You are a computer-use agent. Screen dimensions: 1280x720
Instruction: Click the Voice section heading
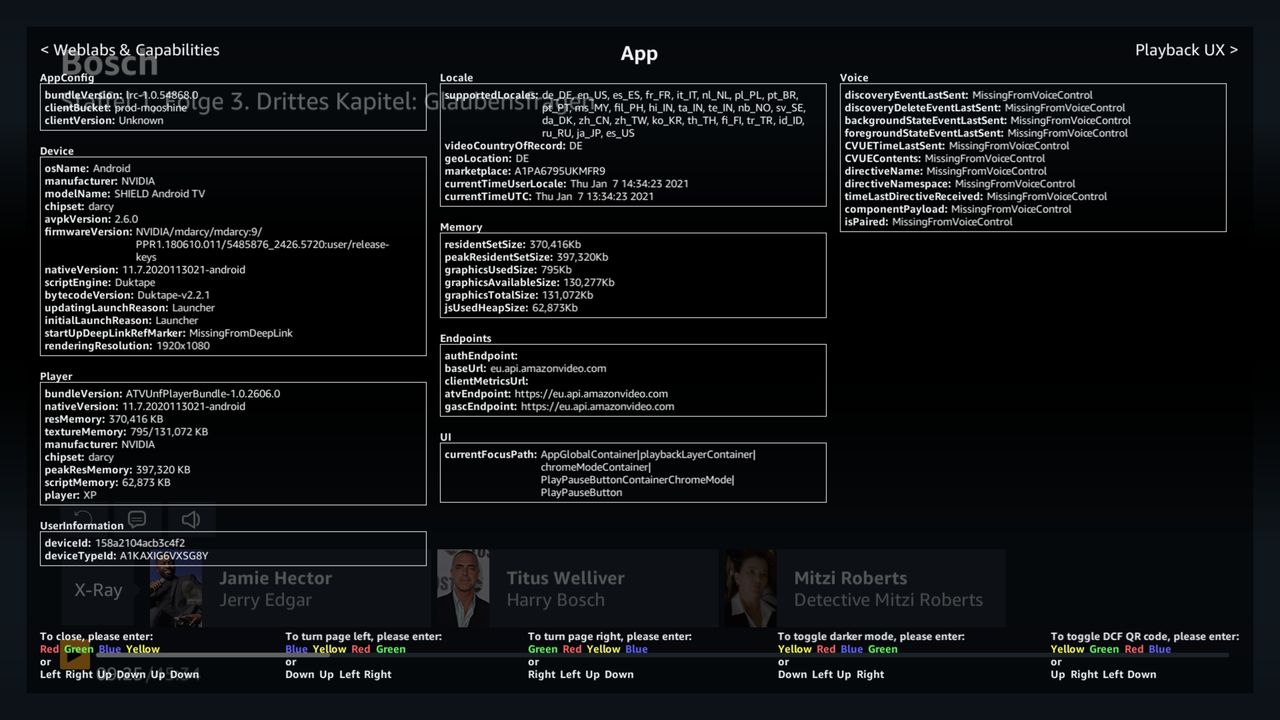pyautogui.click(x=854, y=78)
